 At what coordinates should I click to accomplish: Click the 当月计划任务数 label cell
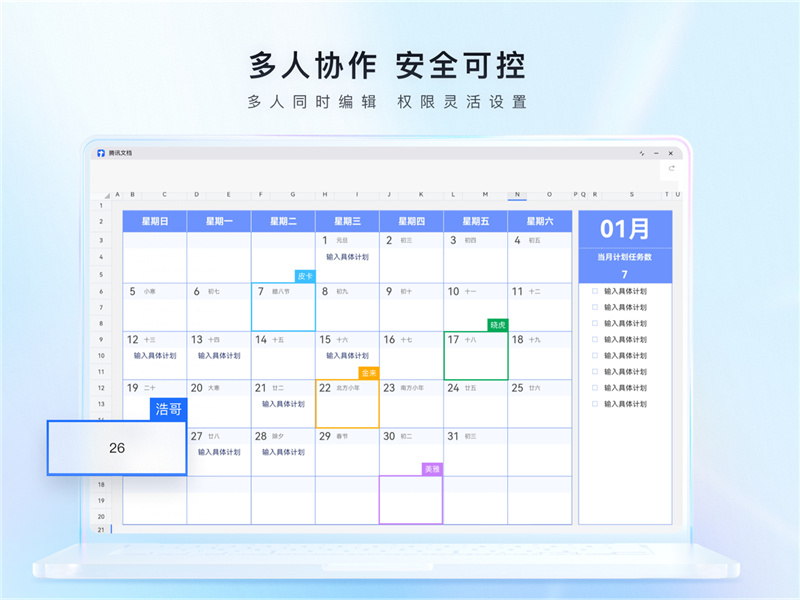pyautogui.click(x=625, y=256)
